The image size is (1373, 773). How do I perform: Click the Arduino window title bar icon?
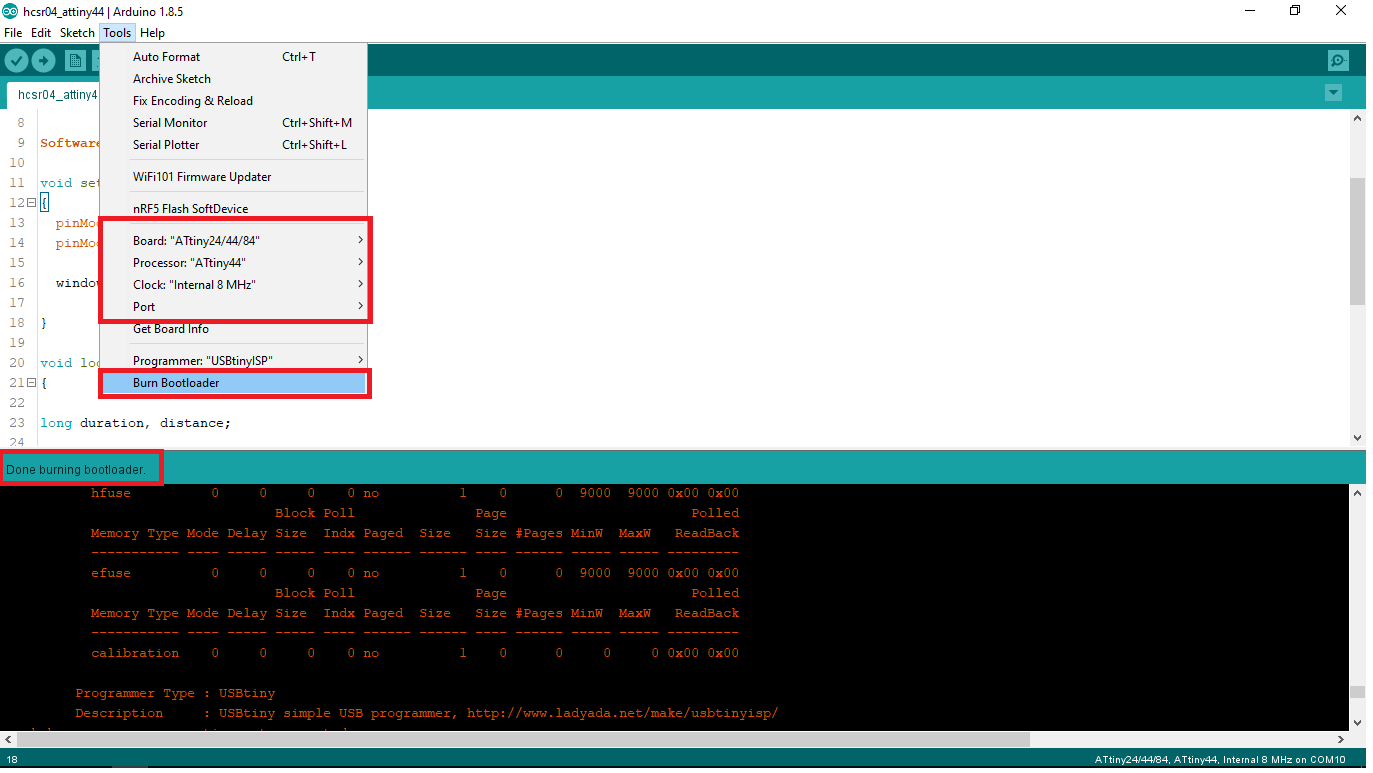coord(10,11)
